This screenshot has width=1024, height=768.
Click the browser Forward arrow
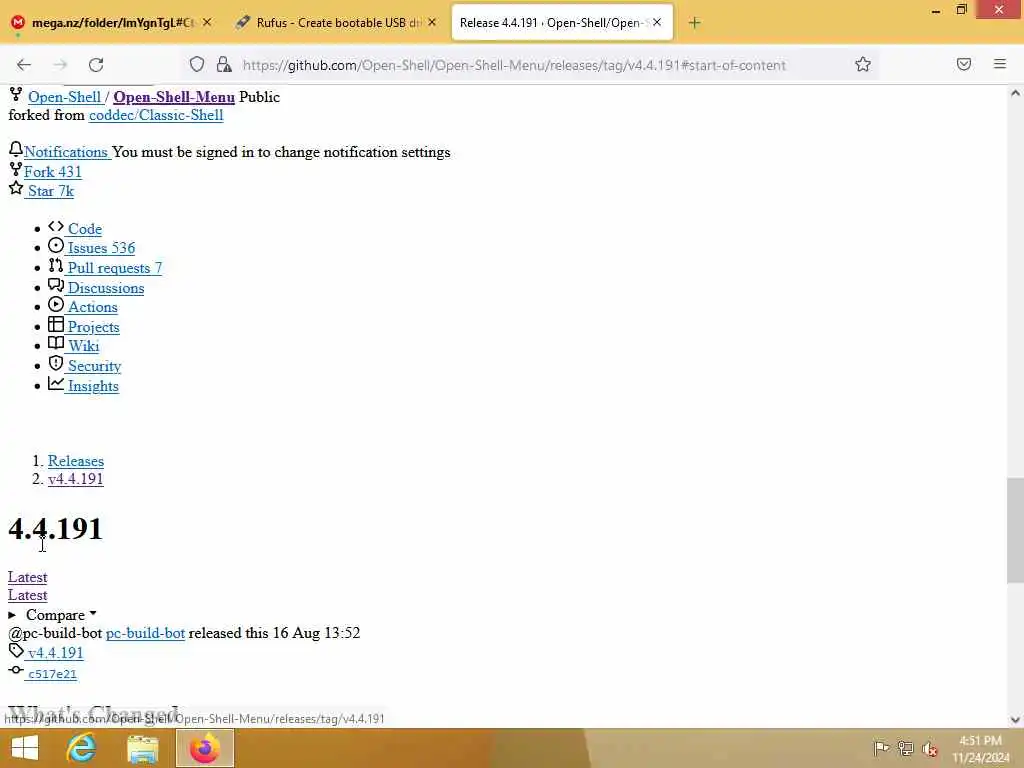pyautogui.click(x=60, y=65)
